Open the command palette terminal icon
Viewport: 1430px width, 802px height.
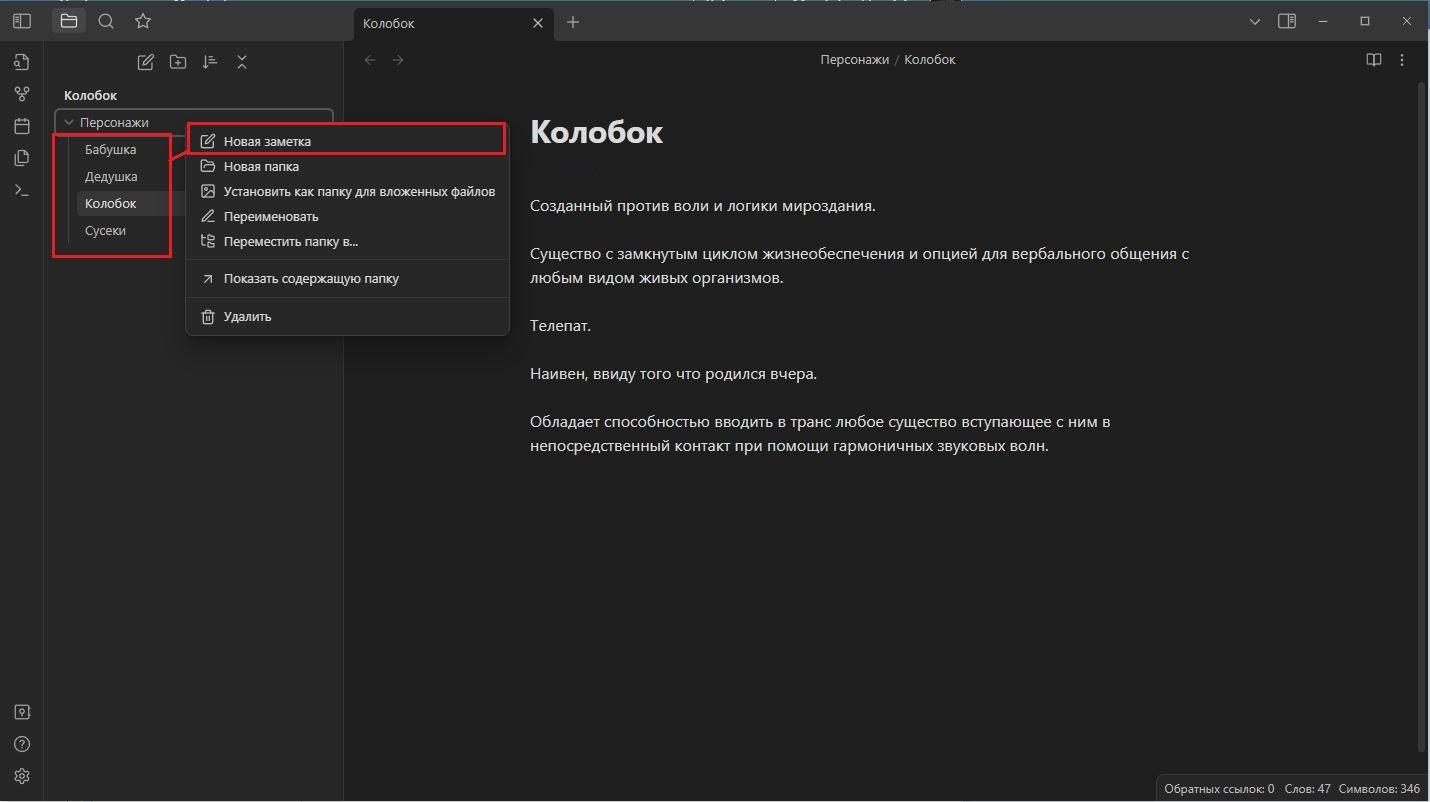tap(22, 190)
